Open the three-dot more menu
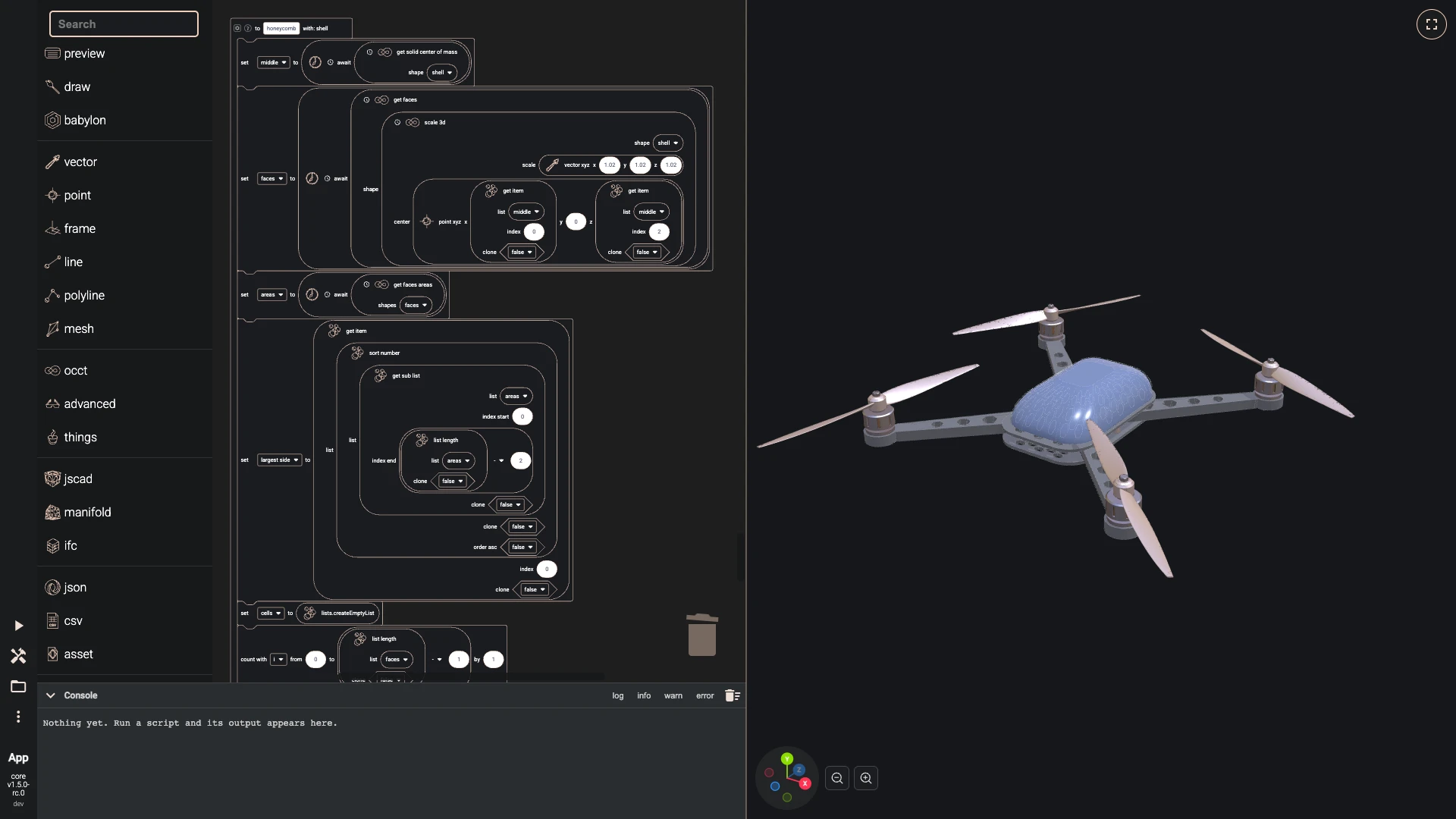The width and height of the screenshot is (1456, 819). [18, 717]
